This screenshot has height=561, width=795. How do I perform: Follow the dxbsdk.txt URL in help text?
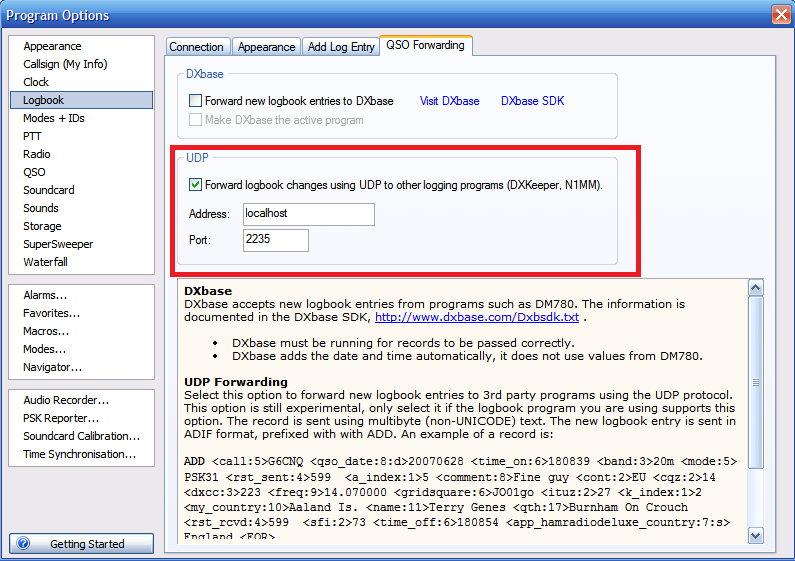476,317
